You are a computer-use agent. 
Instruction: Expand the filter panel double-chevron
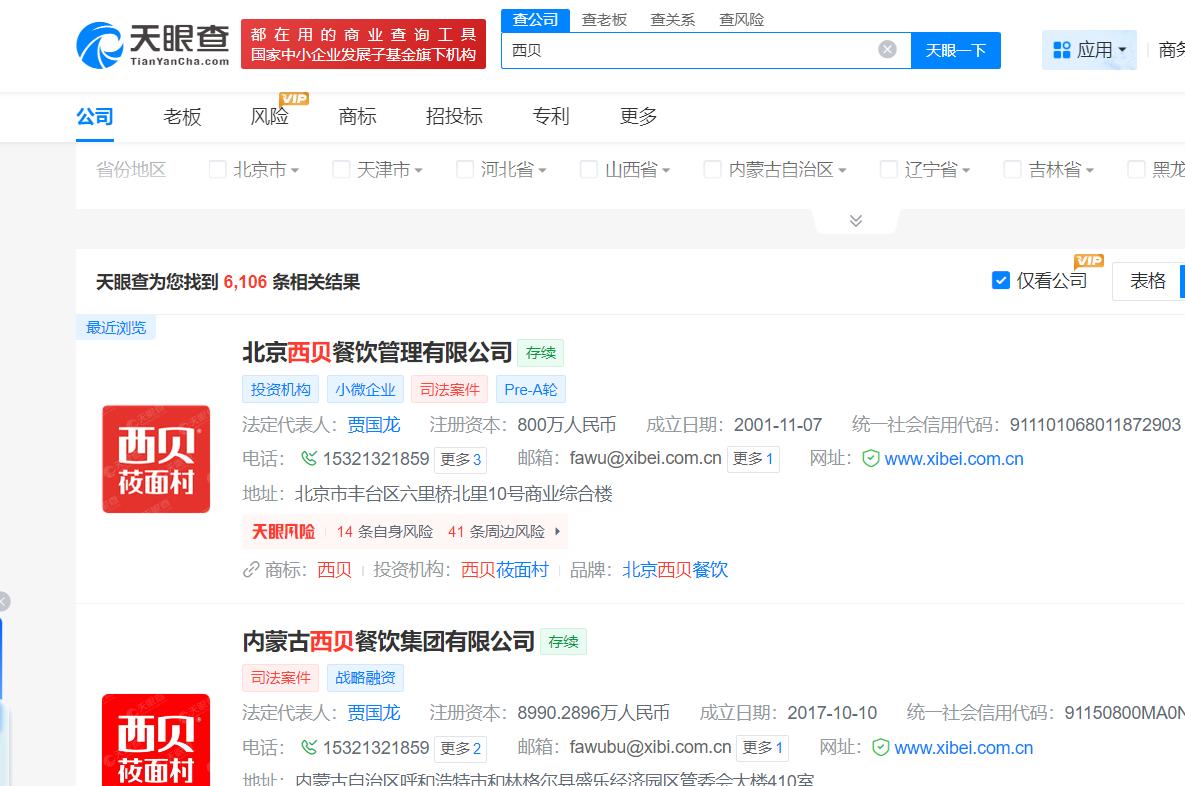point(855,221)
